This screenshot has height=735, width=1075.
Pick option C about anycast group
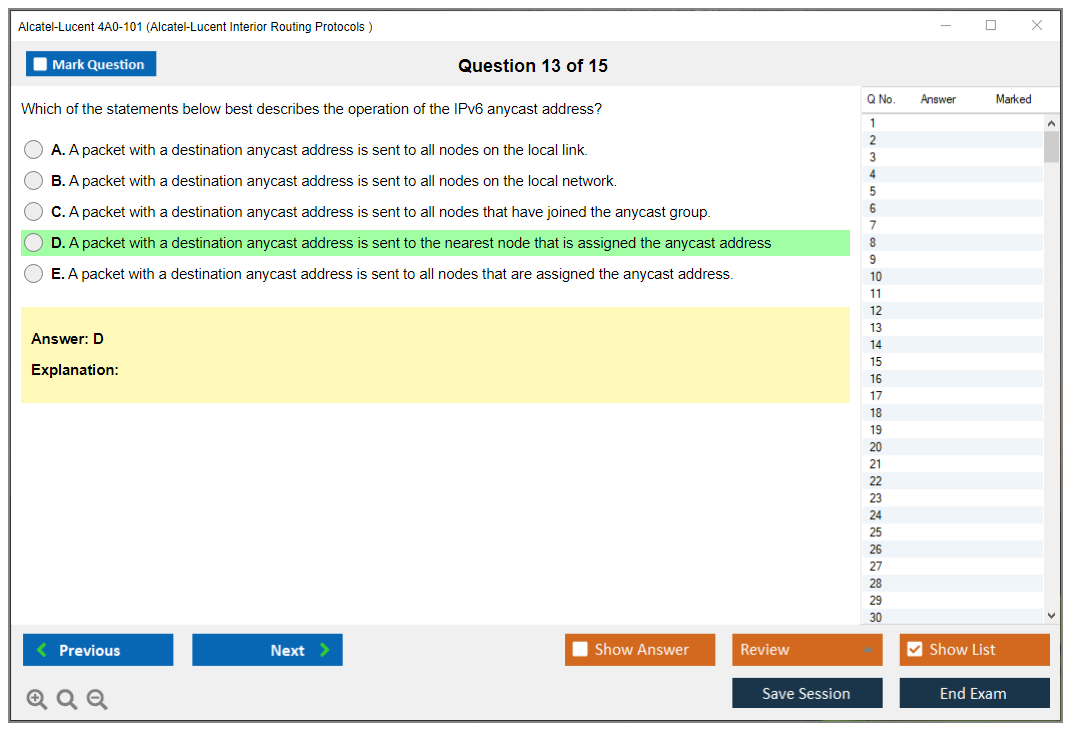(x=34, y=212)
